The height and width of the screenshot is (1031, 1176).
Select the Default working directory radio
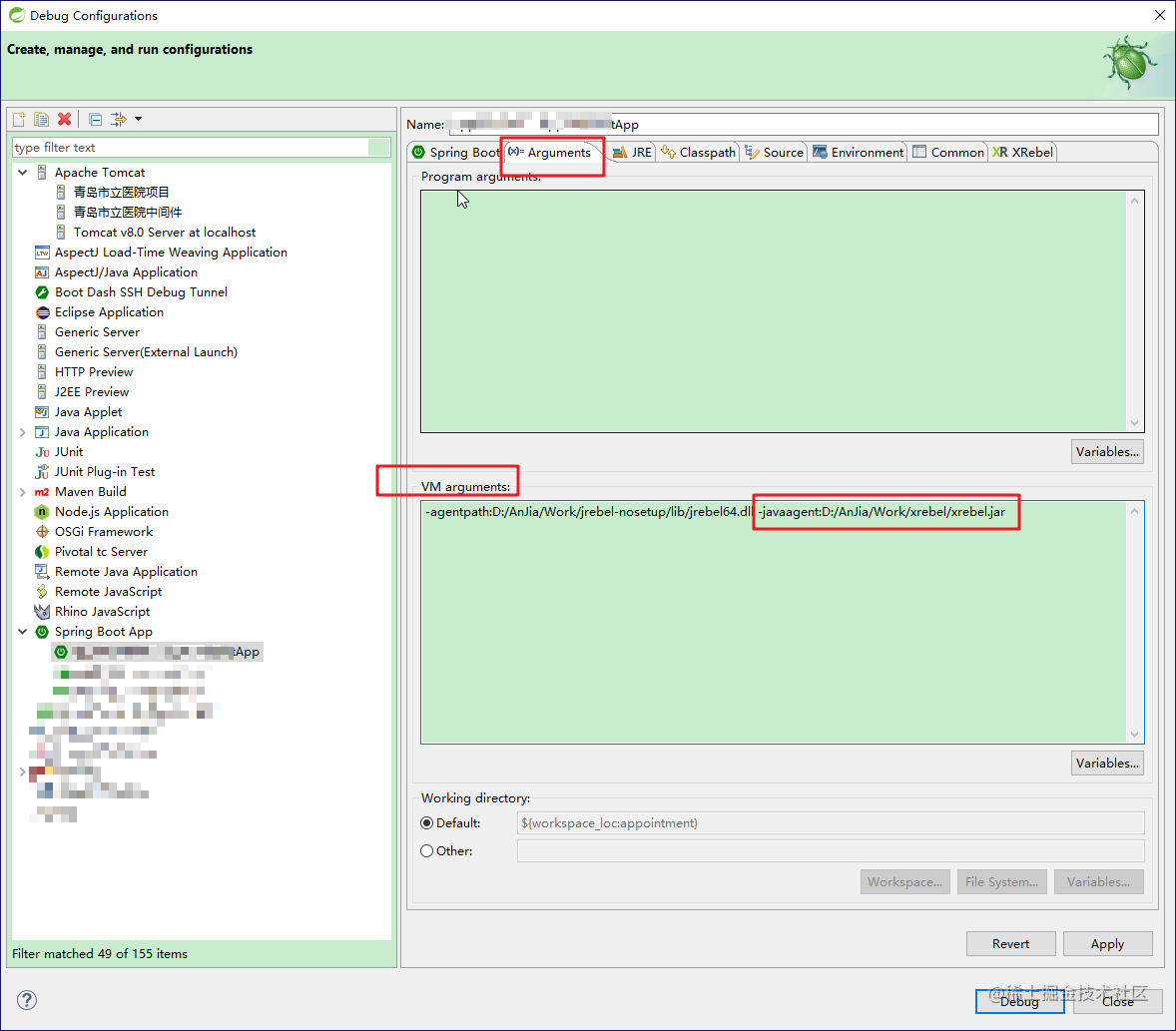click(x=426, y=823)
